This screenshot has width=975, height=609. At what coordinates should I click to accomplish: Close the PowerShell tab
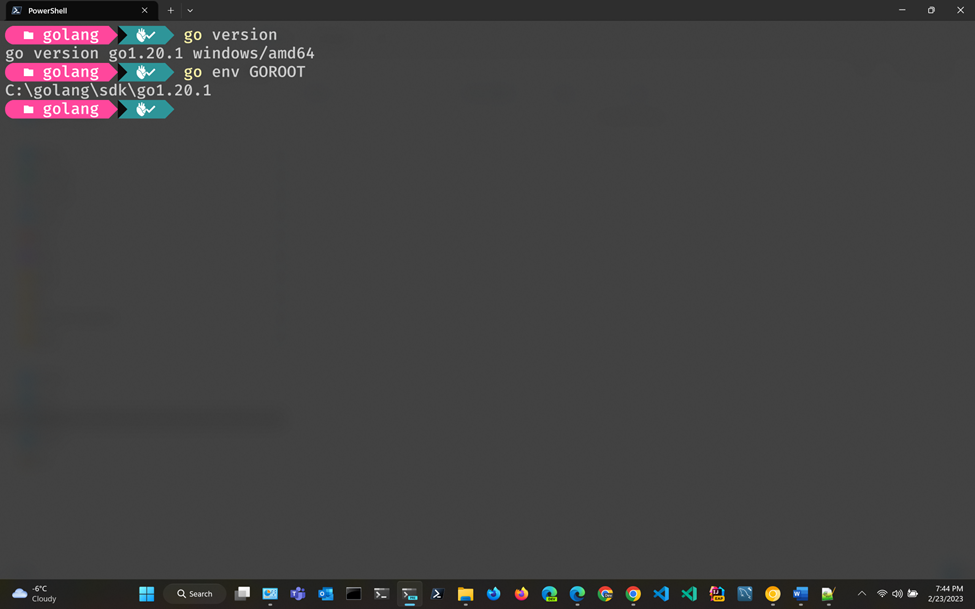pos(144,11)
